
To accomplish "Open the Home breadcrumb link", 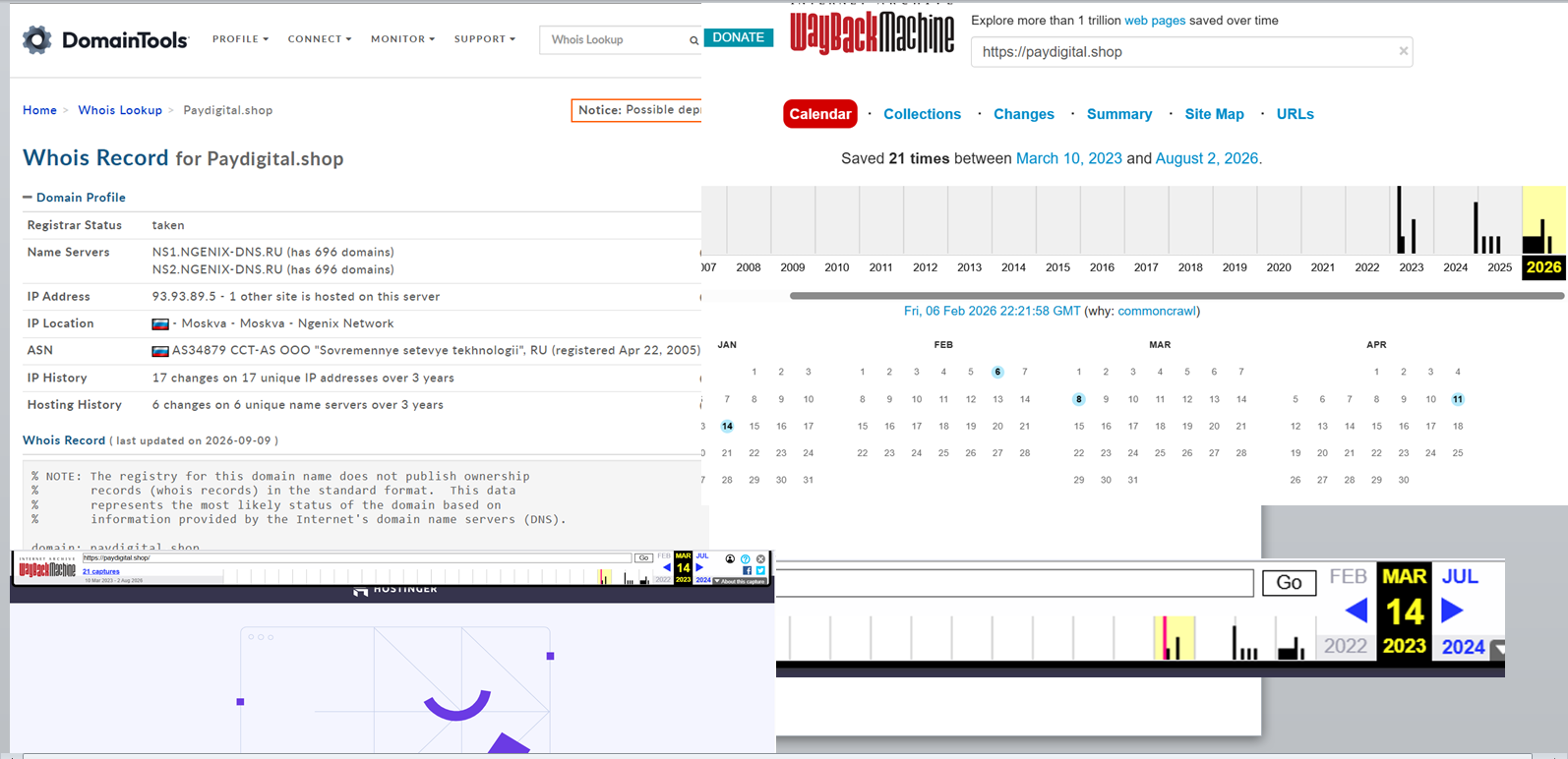I will coord(40,110).
